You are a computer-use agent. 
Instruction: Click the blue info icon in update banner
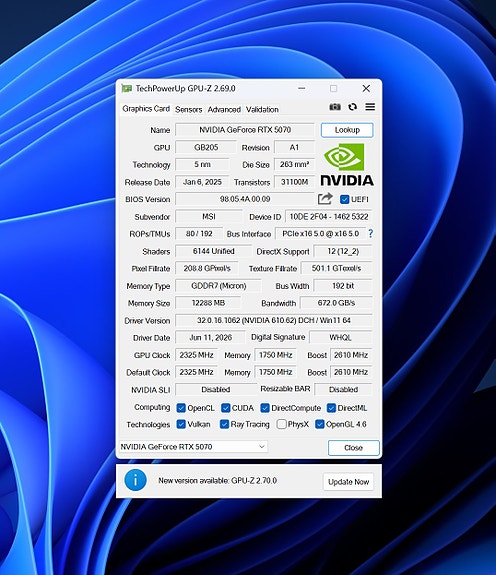point(135,480)
